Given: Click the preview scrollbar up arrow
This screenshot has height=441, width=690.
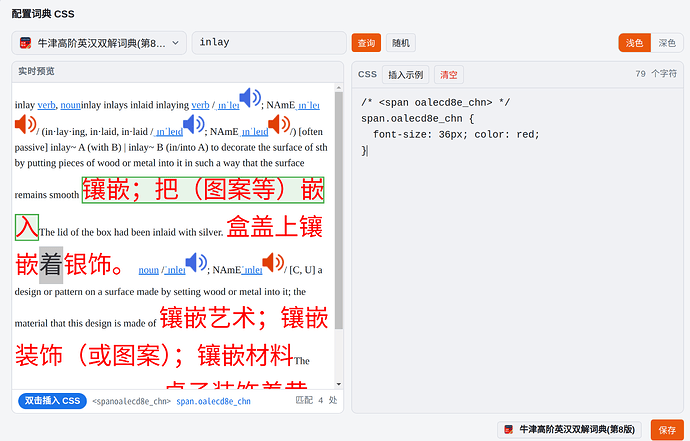Looking at the screenshot, I should (338, 88).
